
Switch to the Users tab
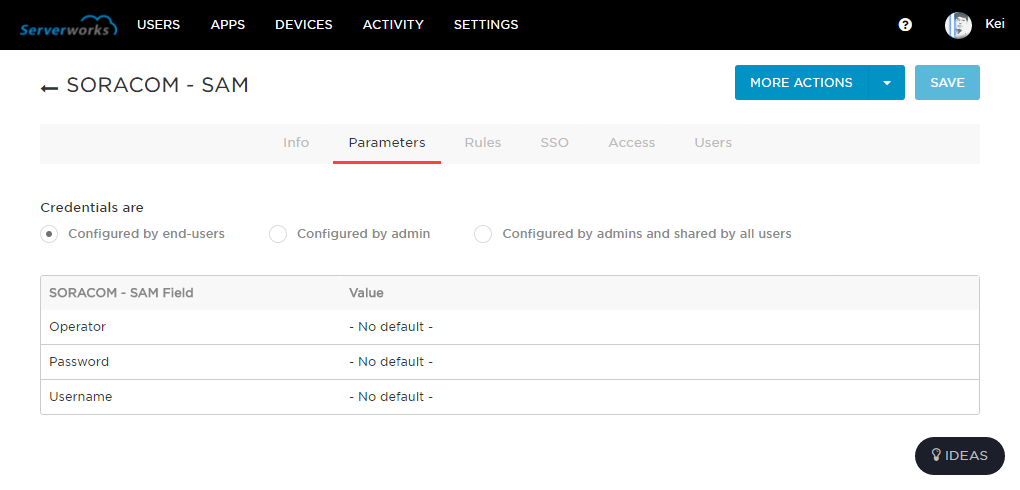click(x=713, y=143)
